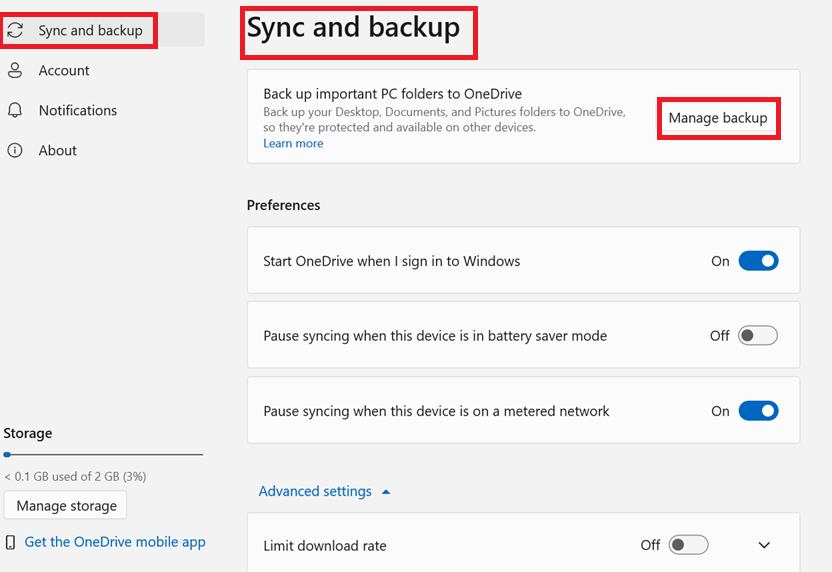Click 'Back up important PC folders to OneDrive' title
Screen dimensions: 832x572
pyautogui.click(x=392, y=94)
